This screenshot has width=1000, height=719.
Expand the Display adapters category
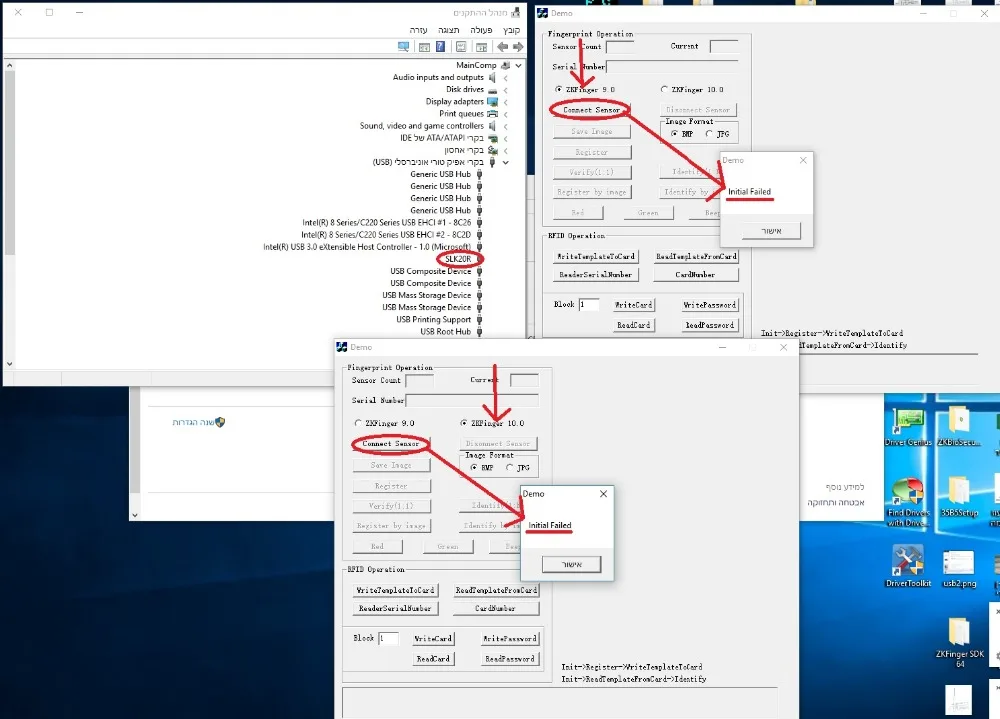click(x=506, y=102)
